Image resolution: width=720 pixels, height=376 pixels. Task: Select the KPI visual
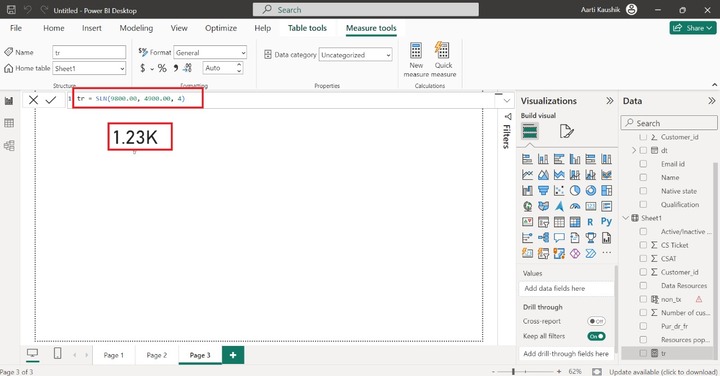click(528, 222)
